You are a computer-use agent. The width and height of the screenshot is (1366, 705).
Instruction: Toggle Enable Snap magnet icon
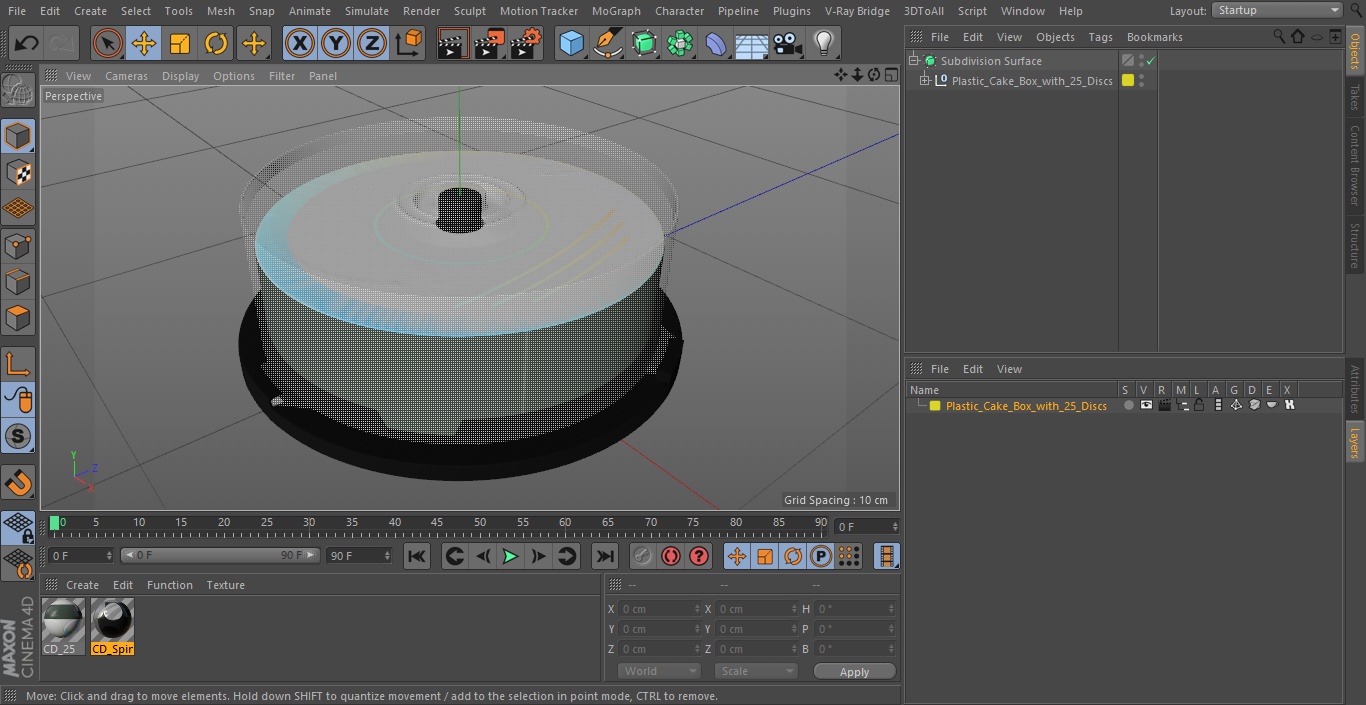point(18,482)
